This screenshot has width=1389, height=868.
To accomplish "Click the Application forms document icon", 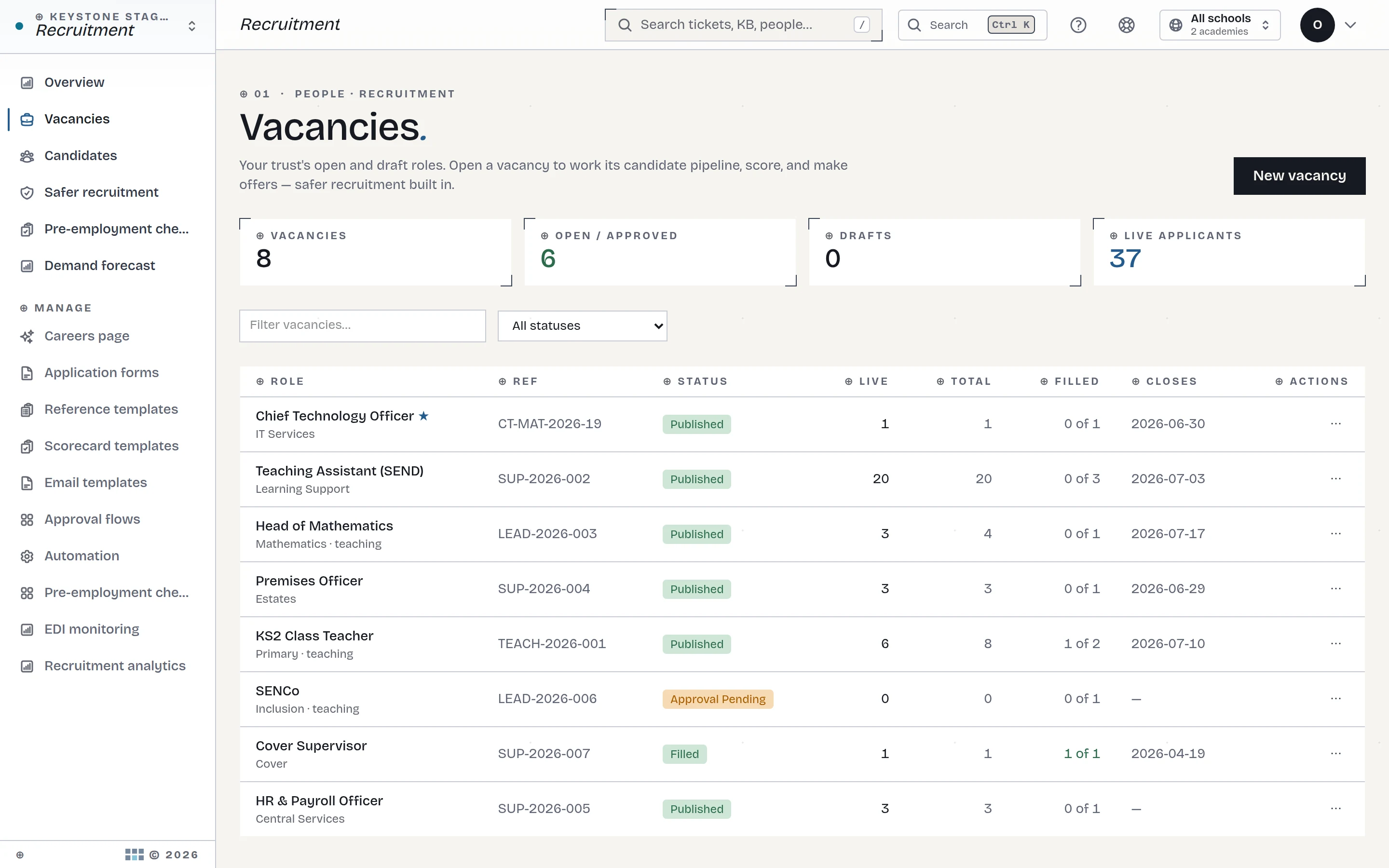I will (27, 374).
